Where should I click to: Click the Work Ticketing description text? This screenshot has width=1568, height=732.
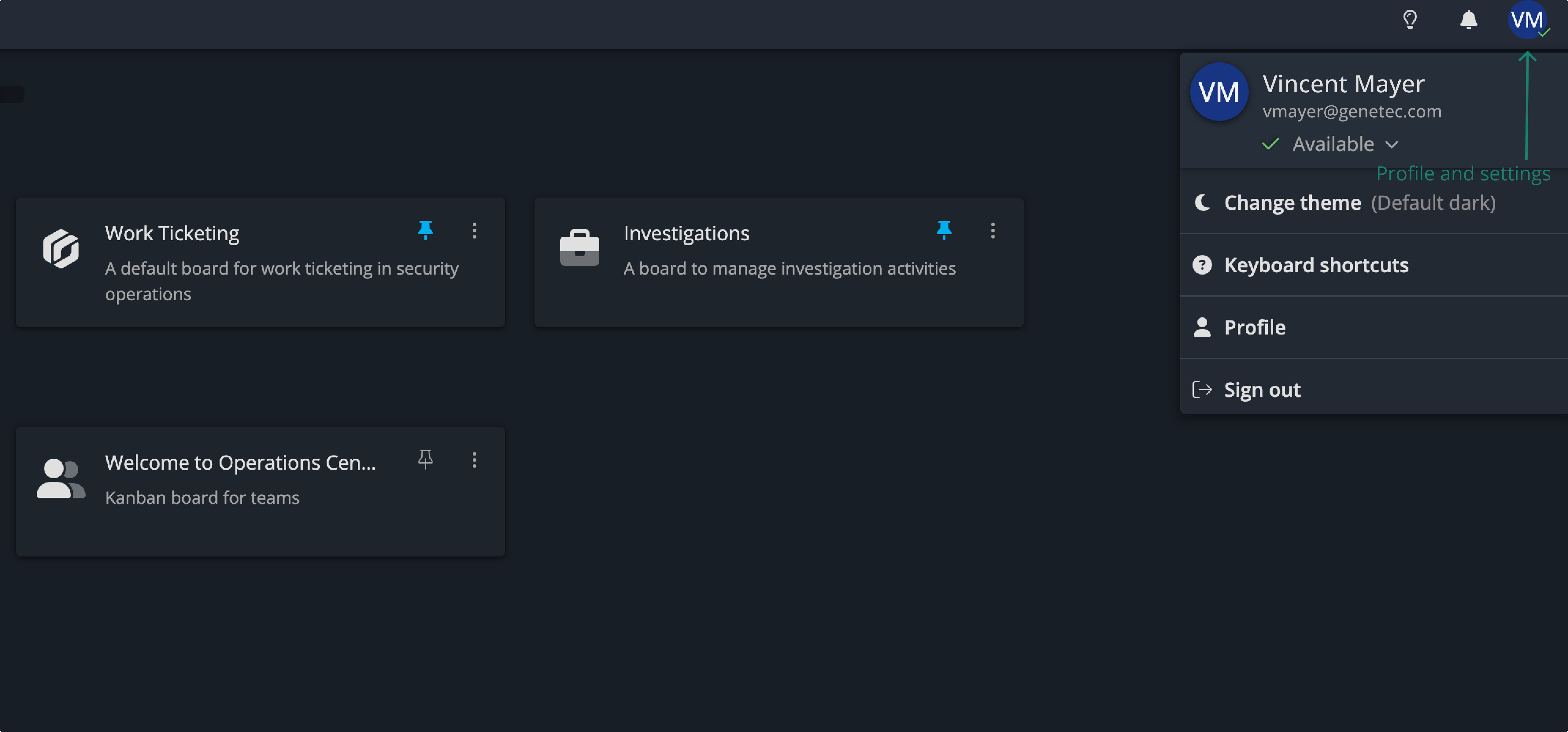click(282, 280)
